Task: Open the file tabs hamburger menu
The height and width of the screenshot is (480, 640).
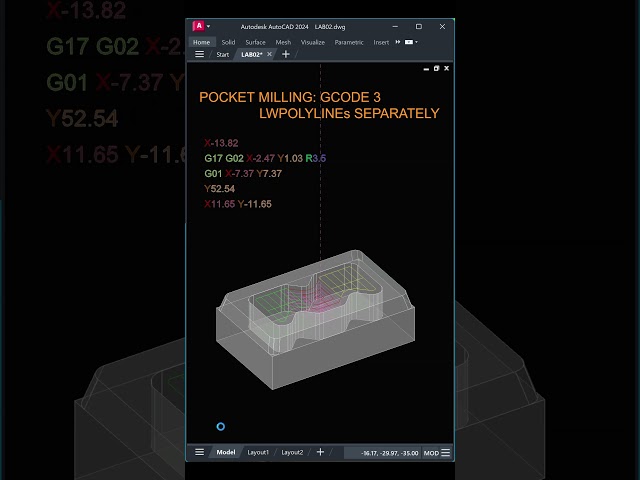Action: pyautogui.click(x=199, y=54)
